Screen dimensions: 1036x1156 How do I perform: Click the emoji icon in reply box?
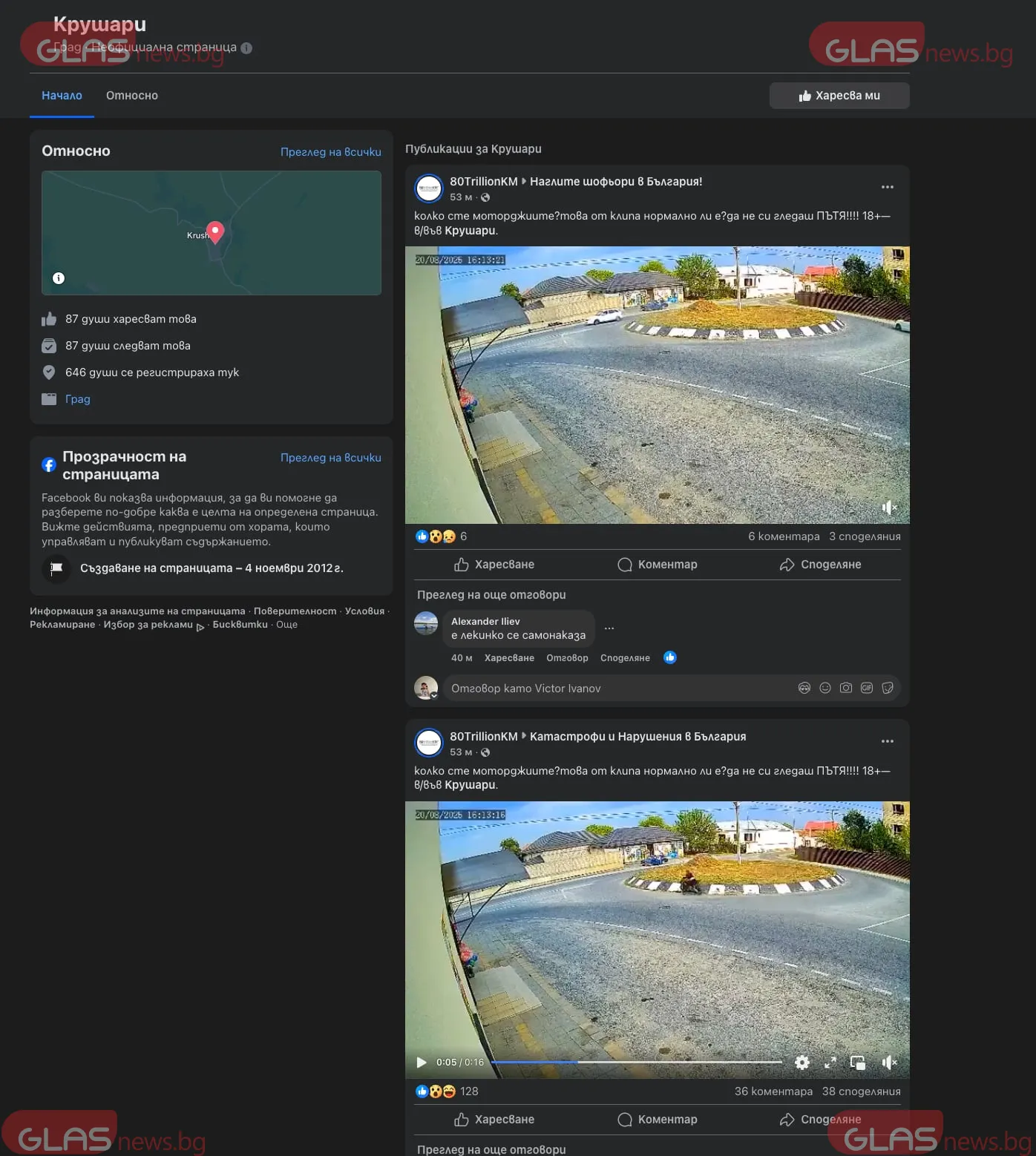(x=824, y=688)
